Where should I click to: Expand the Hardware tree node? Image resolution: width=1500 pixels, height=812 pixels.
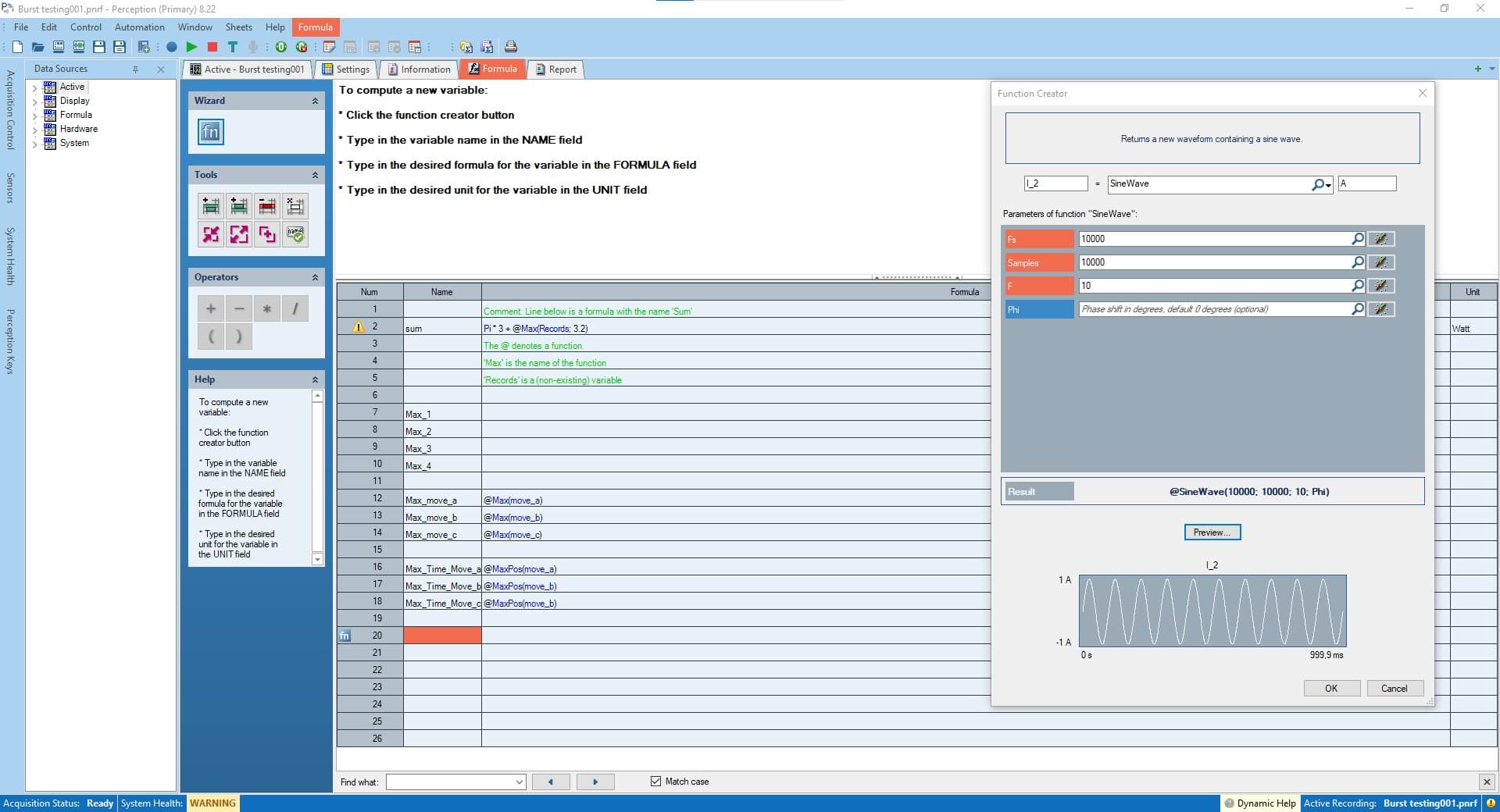click(x=34, y=130)
